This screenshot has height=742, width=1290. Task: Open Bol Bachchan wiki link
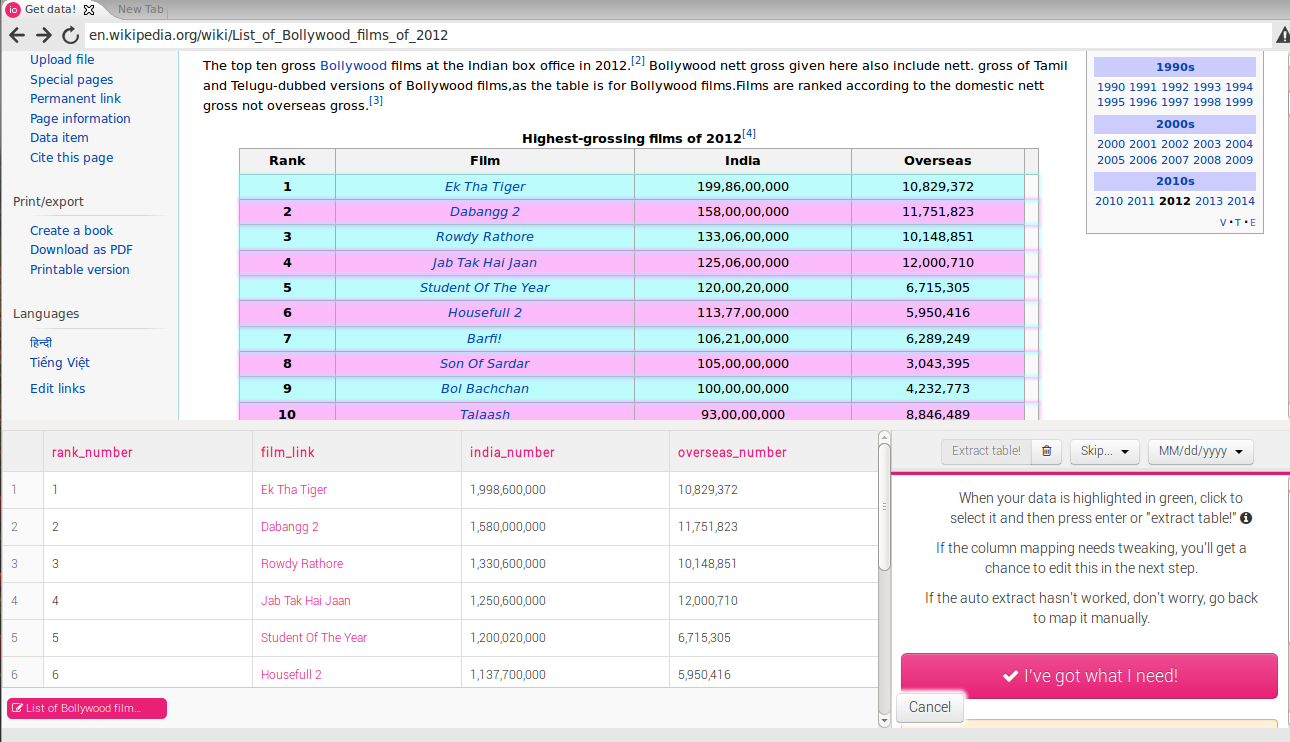click(x=485, y=389)
